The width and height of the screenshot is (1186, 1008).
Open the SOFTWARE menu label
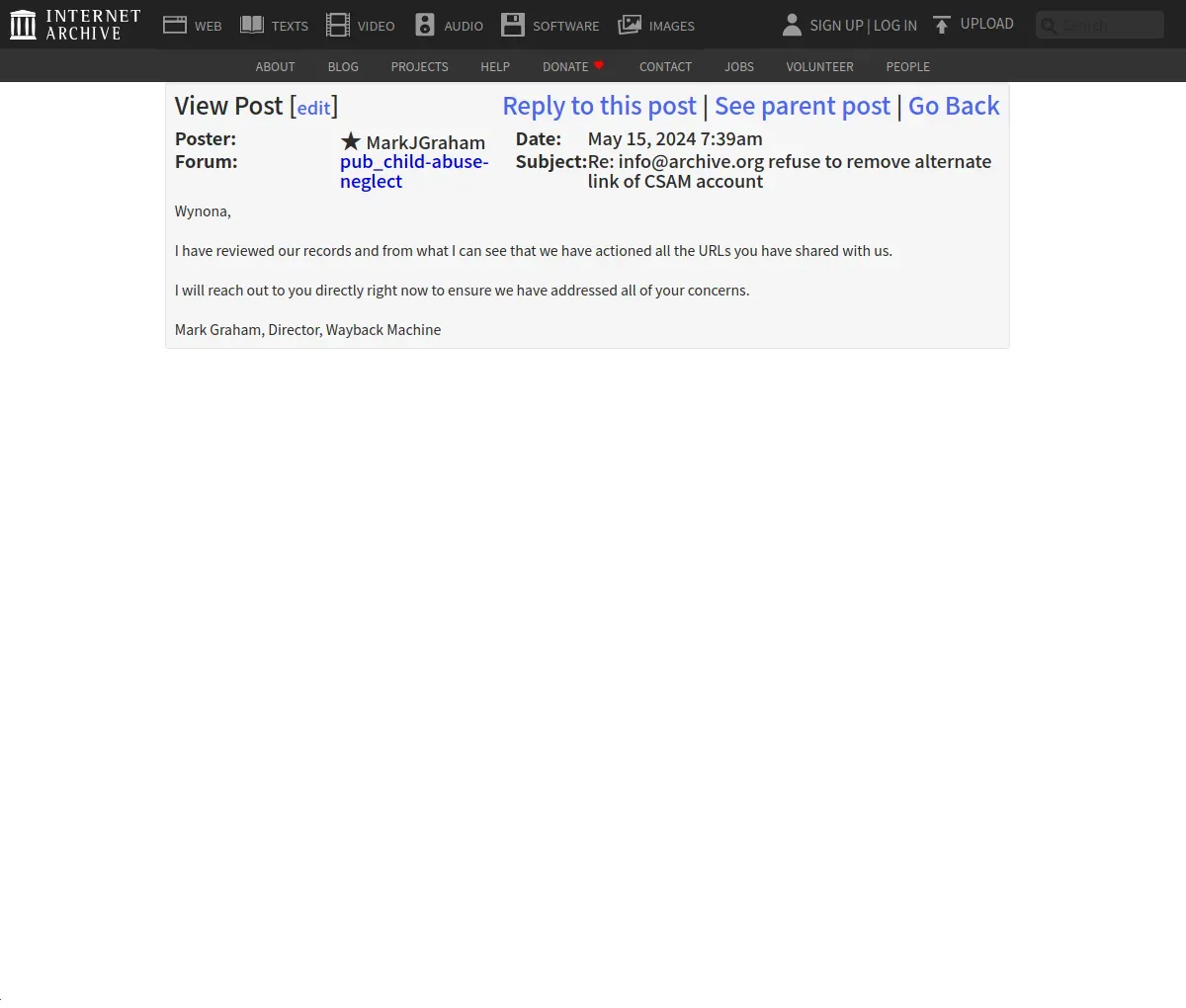(565, 26)
